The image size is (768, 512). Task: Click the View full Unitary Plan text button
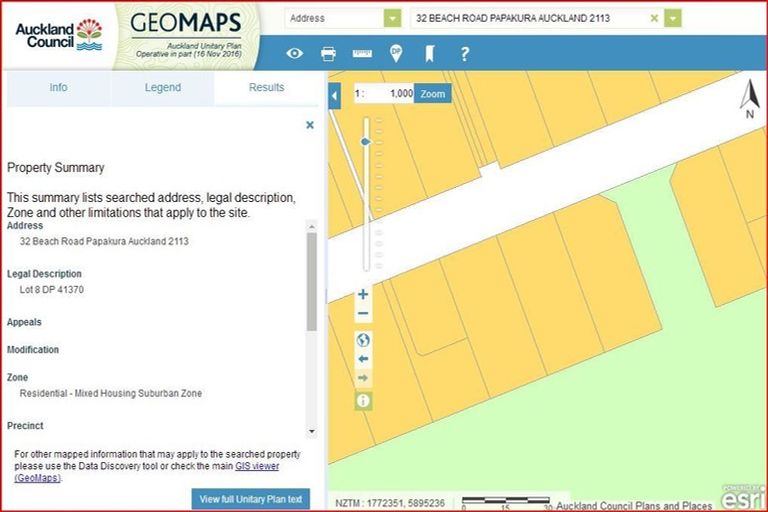[251, 499]
